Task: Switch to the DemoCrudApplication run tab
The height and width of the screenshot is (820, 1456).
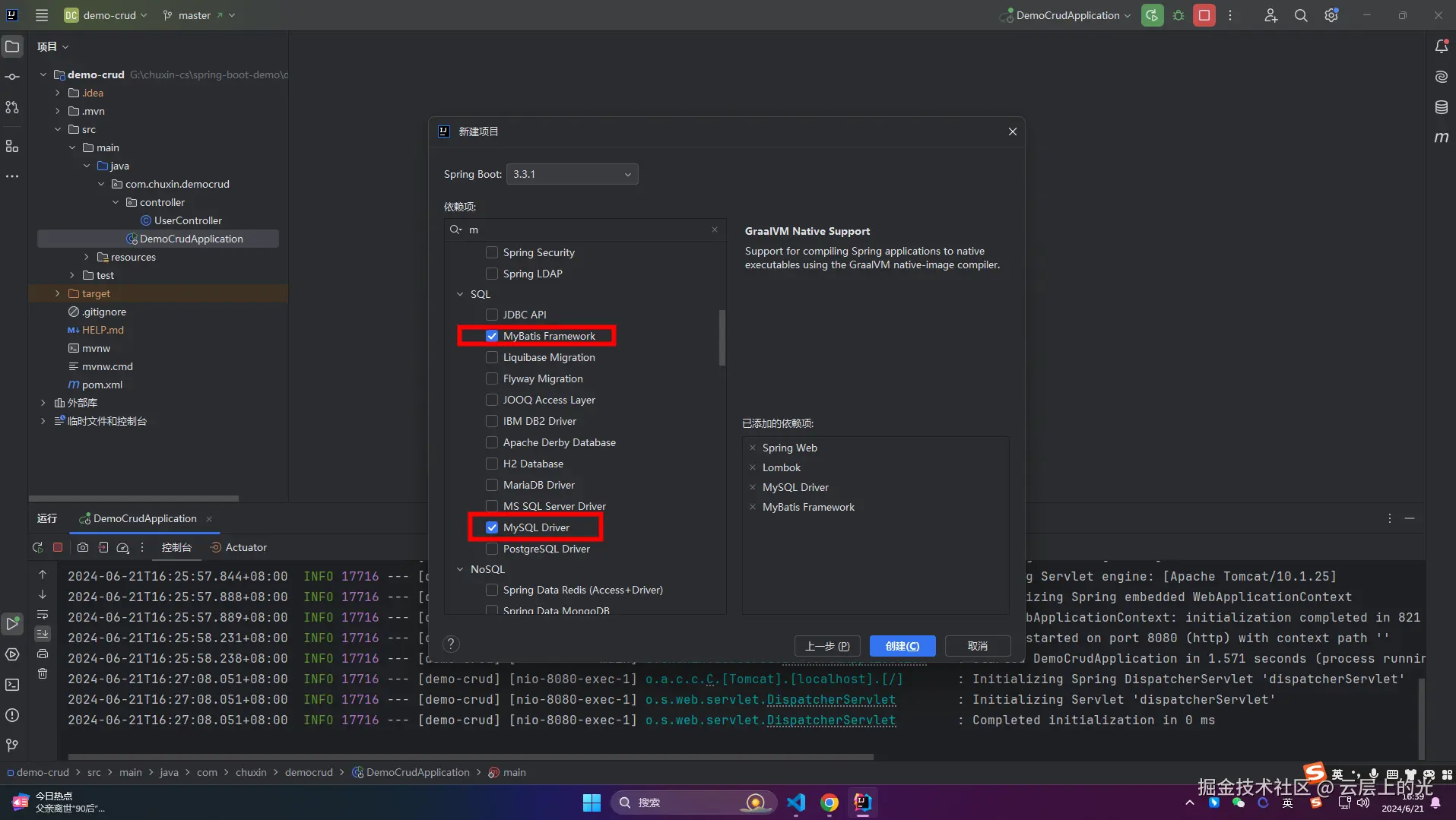Action: tap(144, 518)
